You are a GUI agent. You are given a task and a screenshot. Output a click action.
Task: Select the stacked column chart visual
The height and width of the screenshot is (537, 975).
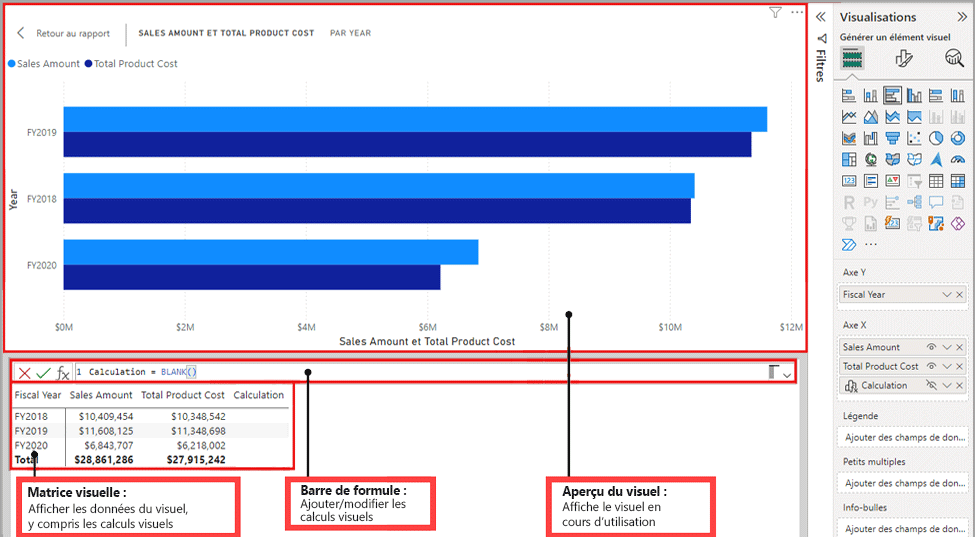pos(871,96)
